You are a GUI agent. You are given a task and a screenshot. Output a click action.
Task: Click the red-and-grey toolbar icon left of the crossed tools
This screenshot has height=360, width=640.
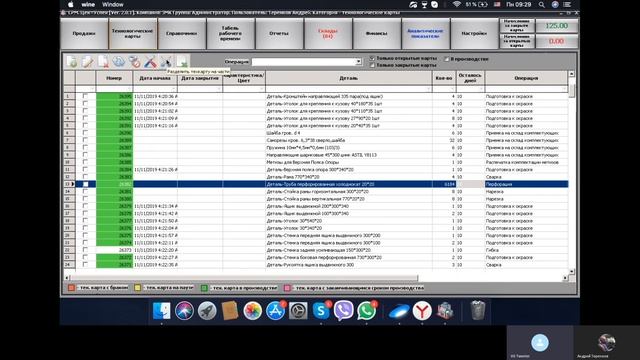135,62
